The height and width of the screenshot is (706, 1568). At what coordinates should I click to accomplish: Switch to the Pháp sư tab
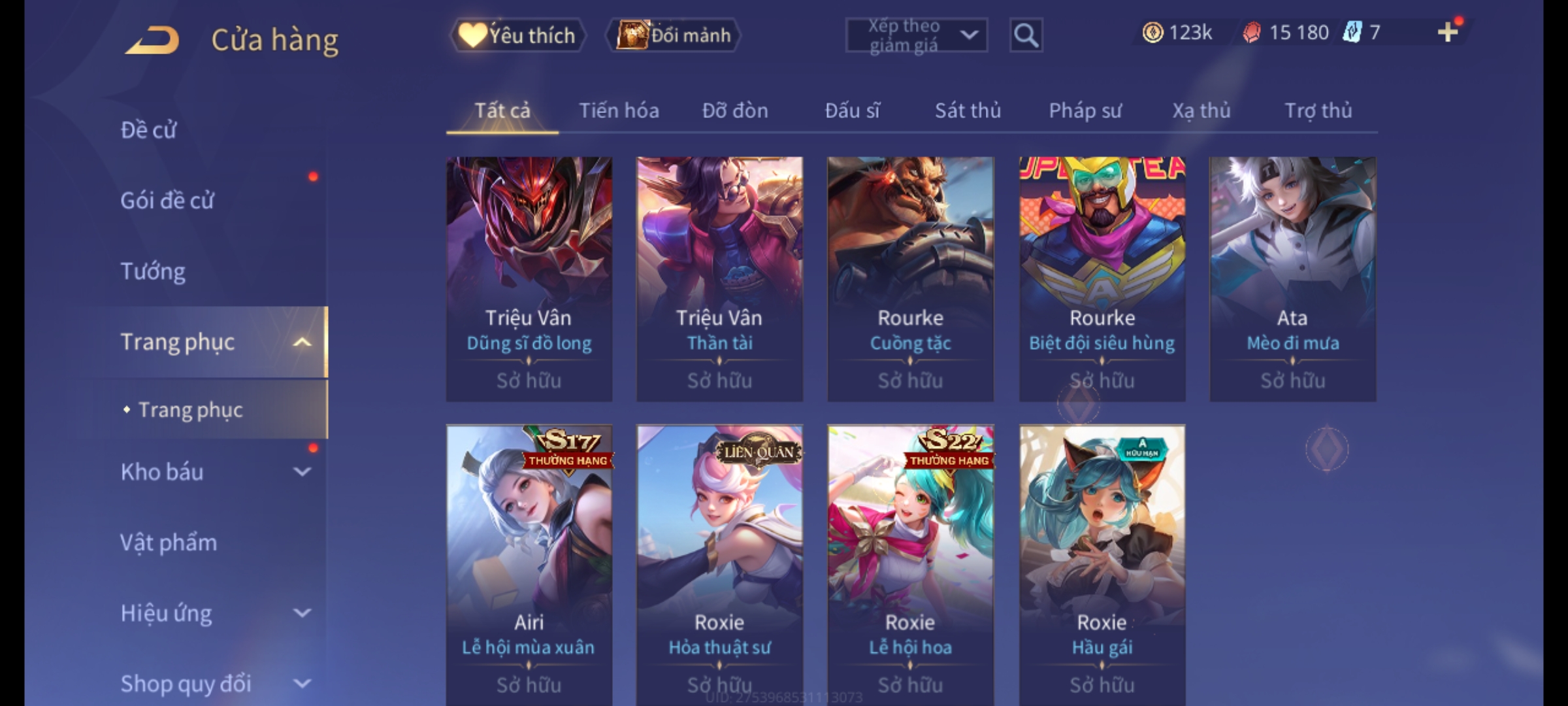click(1085, 111)
